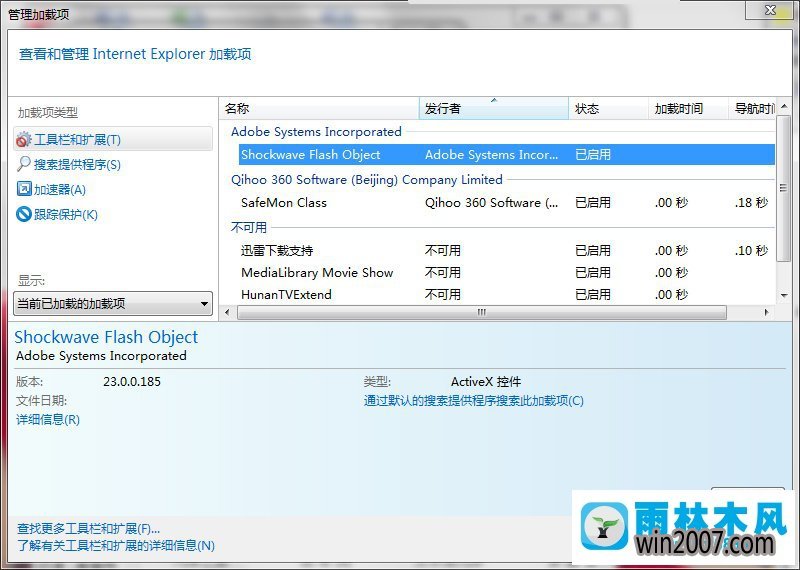Click 已启用 status of SafeMon Class
This screenshot has height=570, width=800.
pos(593,203)
